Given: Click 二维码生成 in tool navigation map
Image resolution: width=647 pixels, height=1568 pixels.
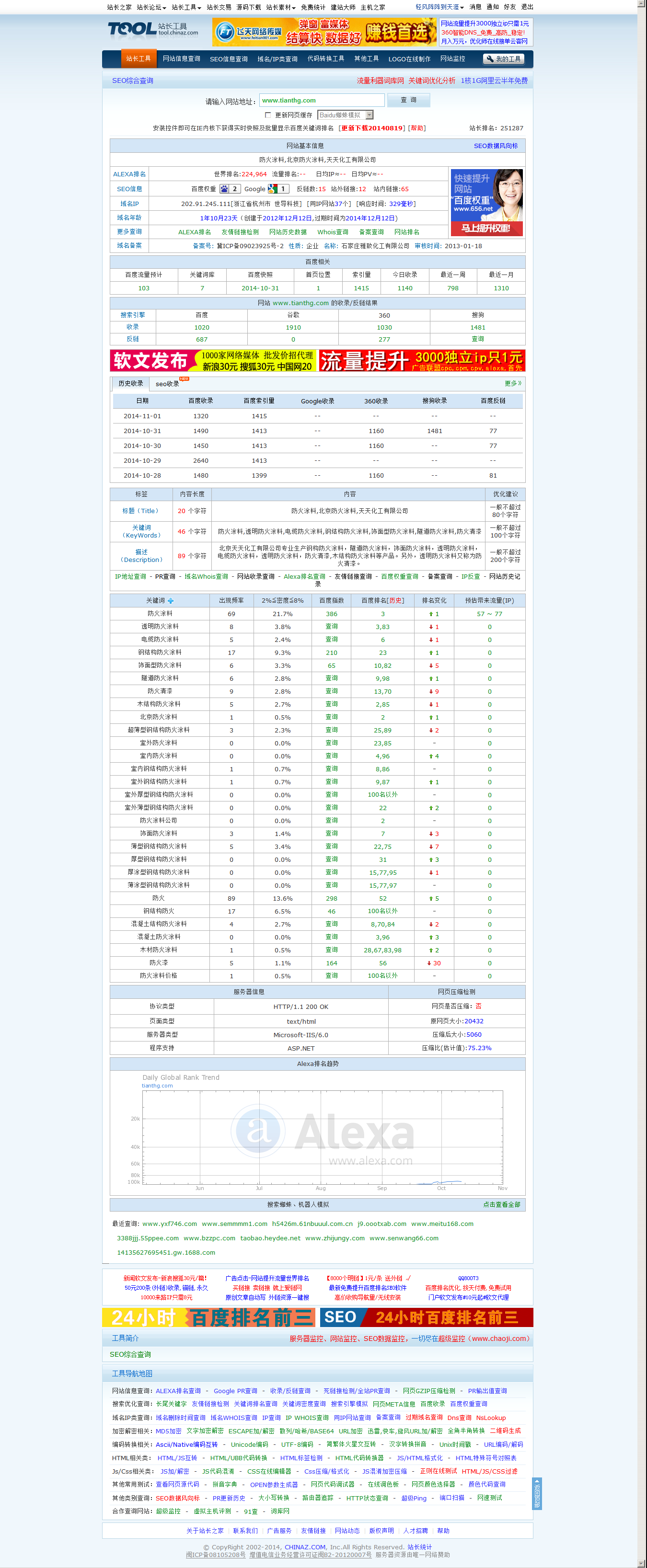Looking at the screenshot, I should 506,1431.
